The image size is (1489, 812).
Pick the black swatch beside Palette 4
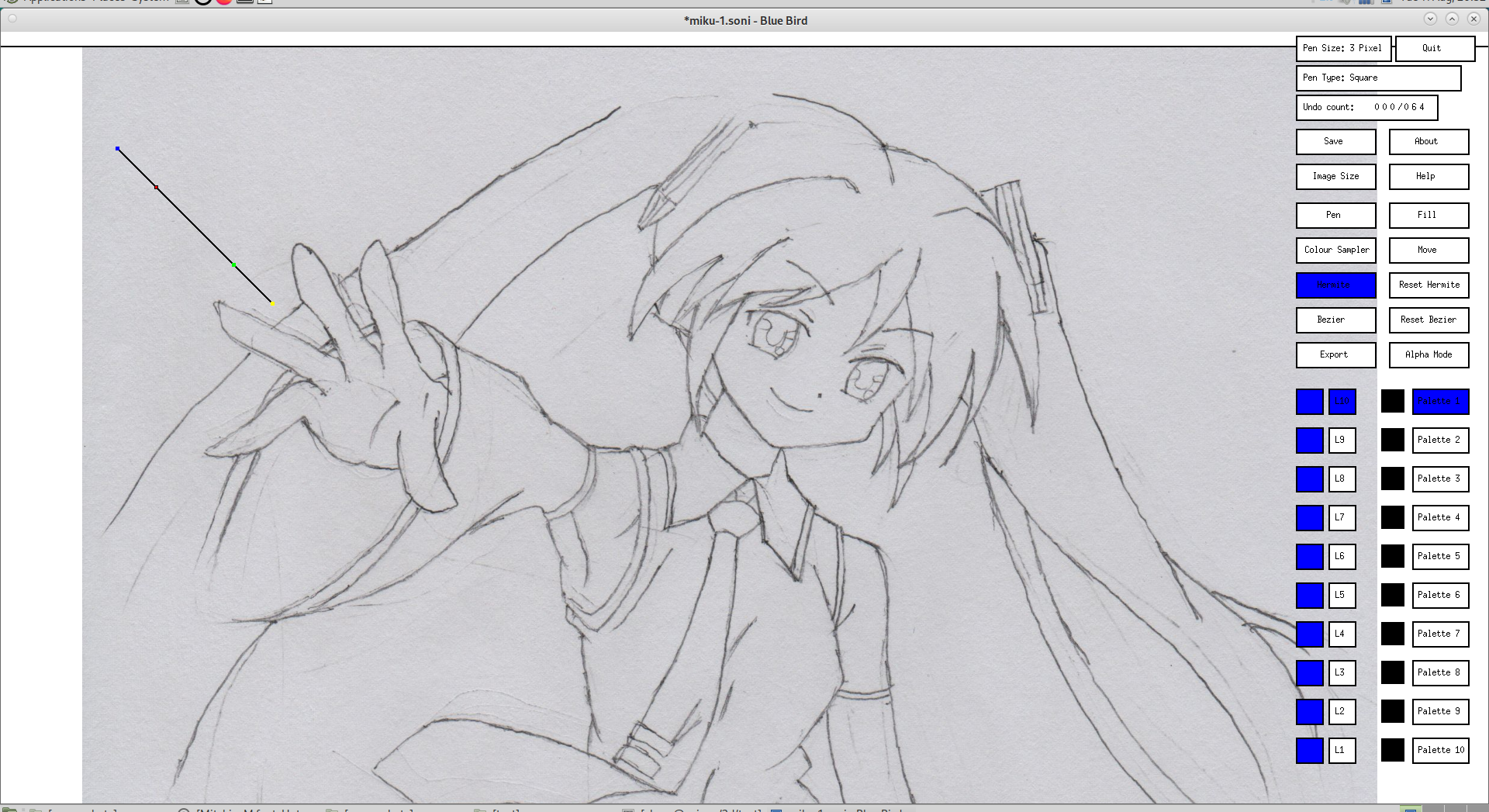click(1393, 518)
